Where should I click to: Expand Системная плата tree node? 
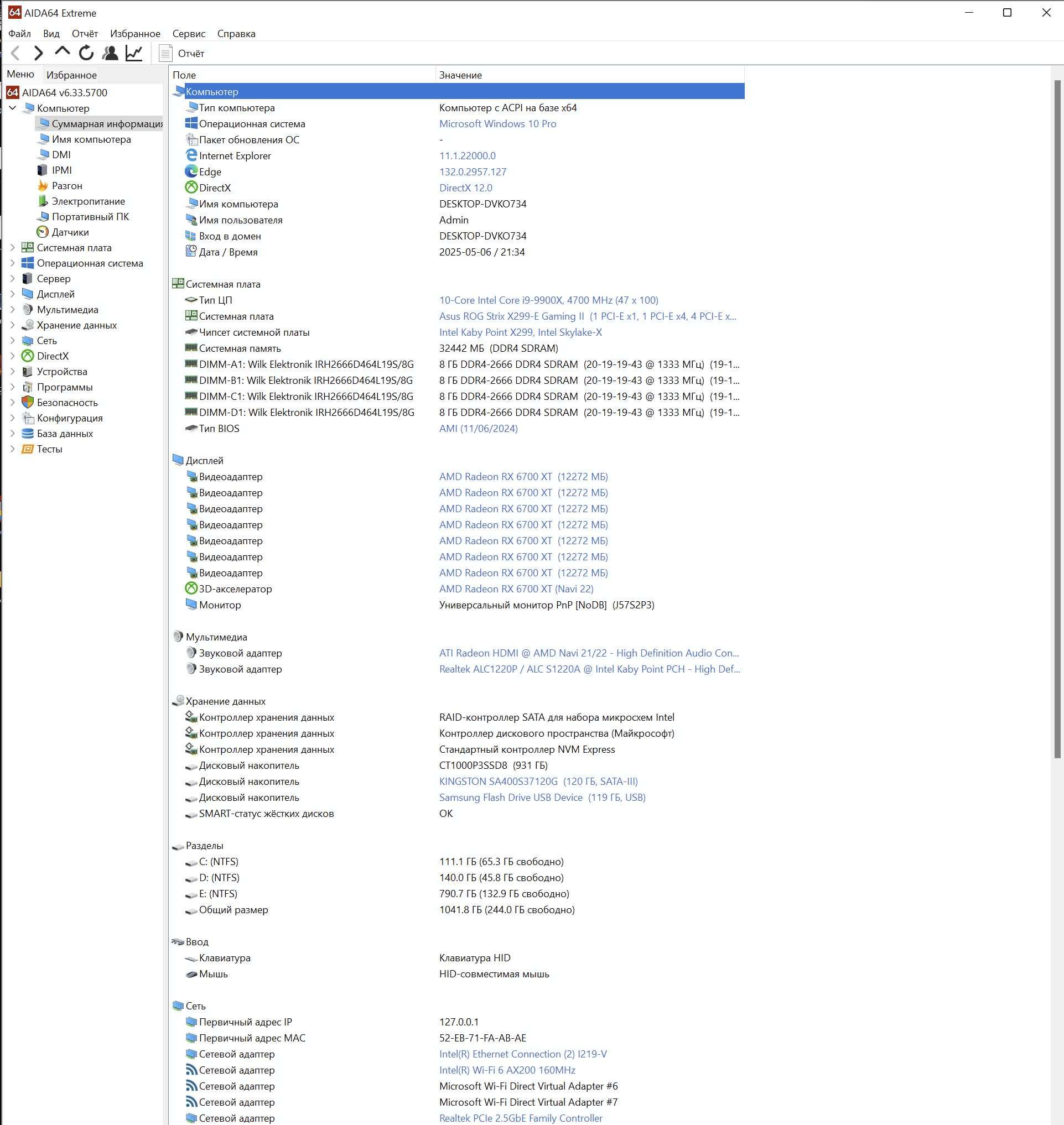[13, 247]
